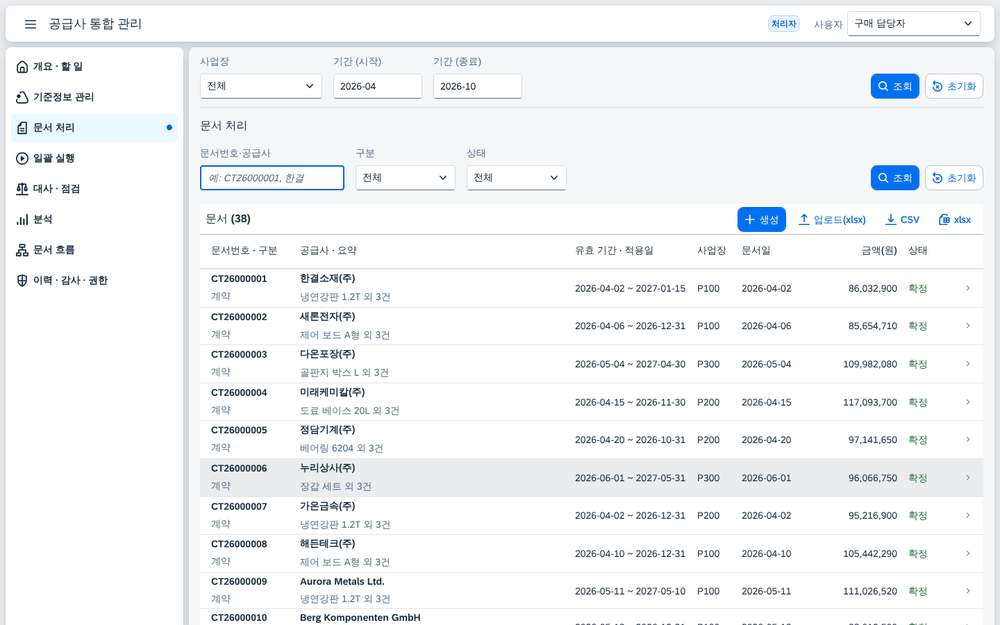
Task: Click supplier name 새론전자(주)
Action: [327, 316]
